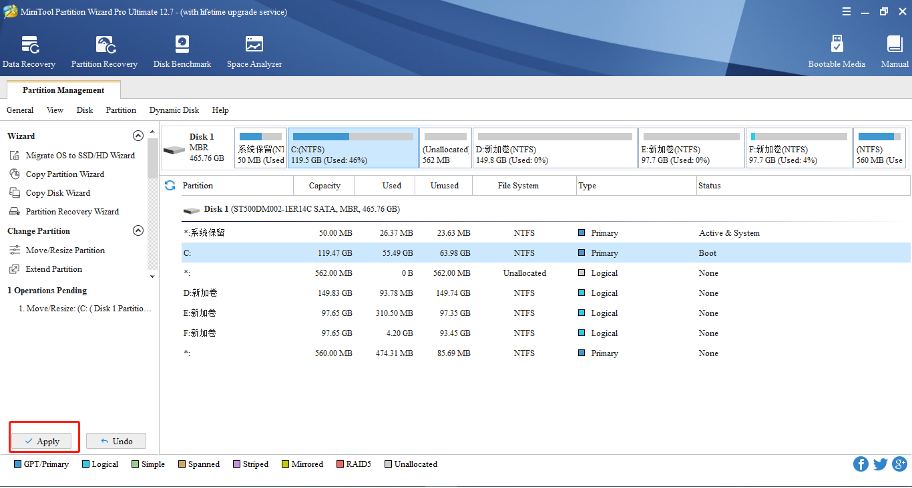Collapse the Change Partition section
Viewport: 912px width, 488px height.
pyautogui.click(x=138, y=230)
